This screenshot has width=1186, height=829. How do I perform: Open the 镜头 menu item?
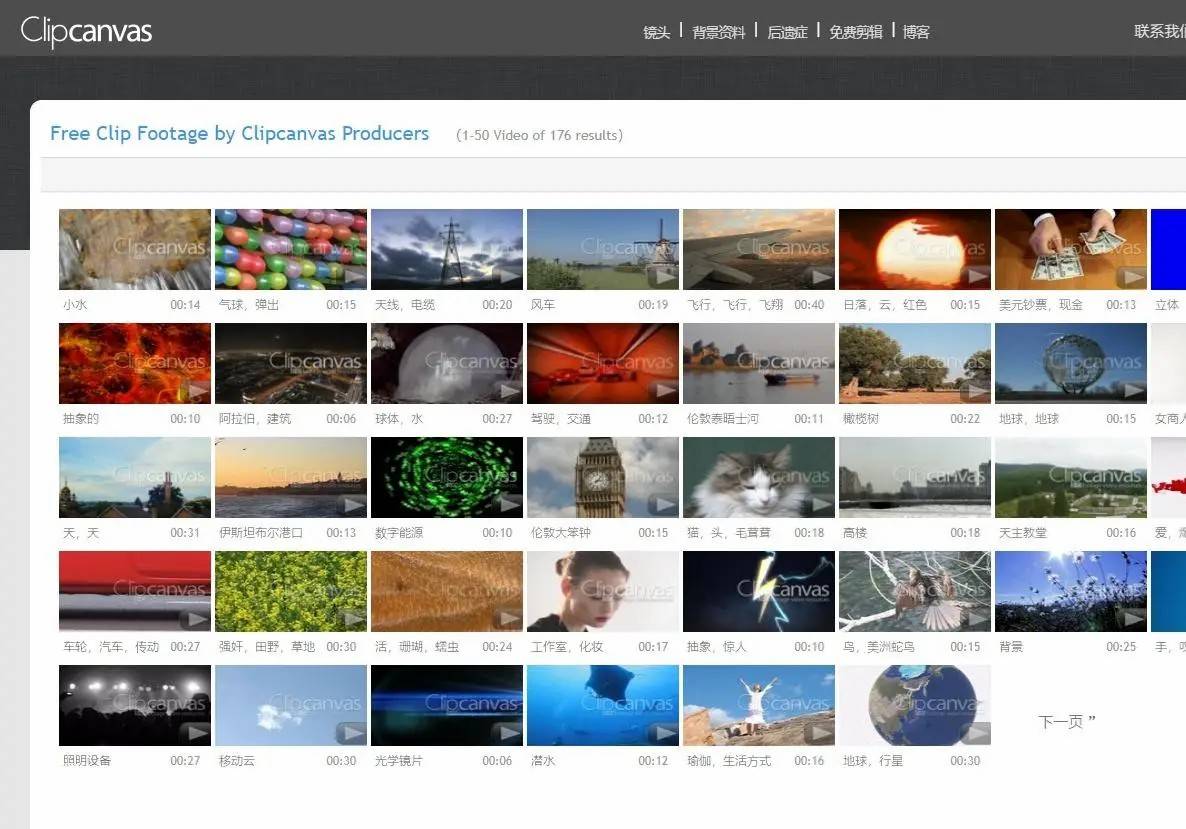(x=656, y=32)
